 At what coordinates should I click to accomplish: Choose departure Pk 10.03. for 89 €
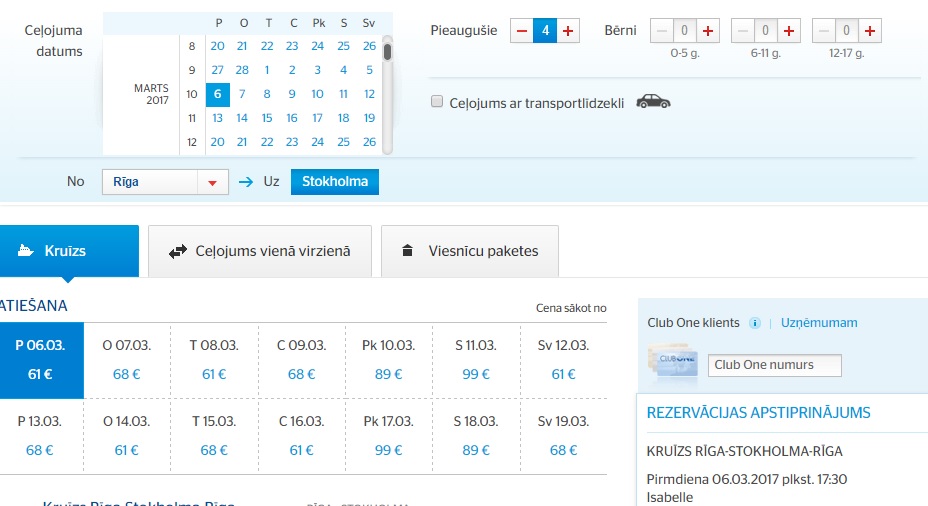[x=389, y=360]
